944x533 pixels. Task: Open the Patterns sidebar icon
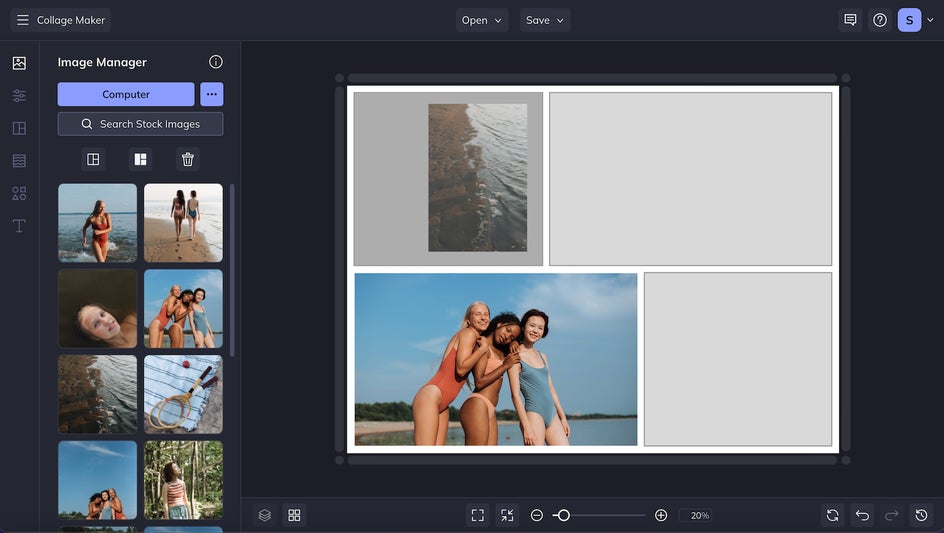click(19, 161)
